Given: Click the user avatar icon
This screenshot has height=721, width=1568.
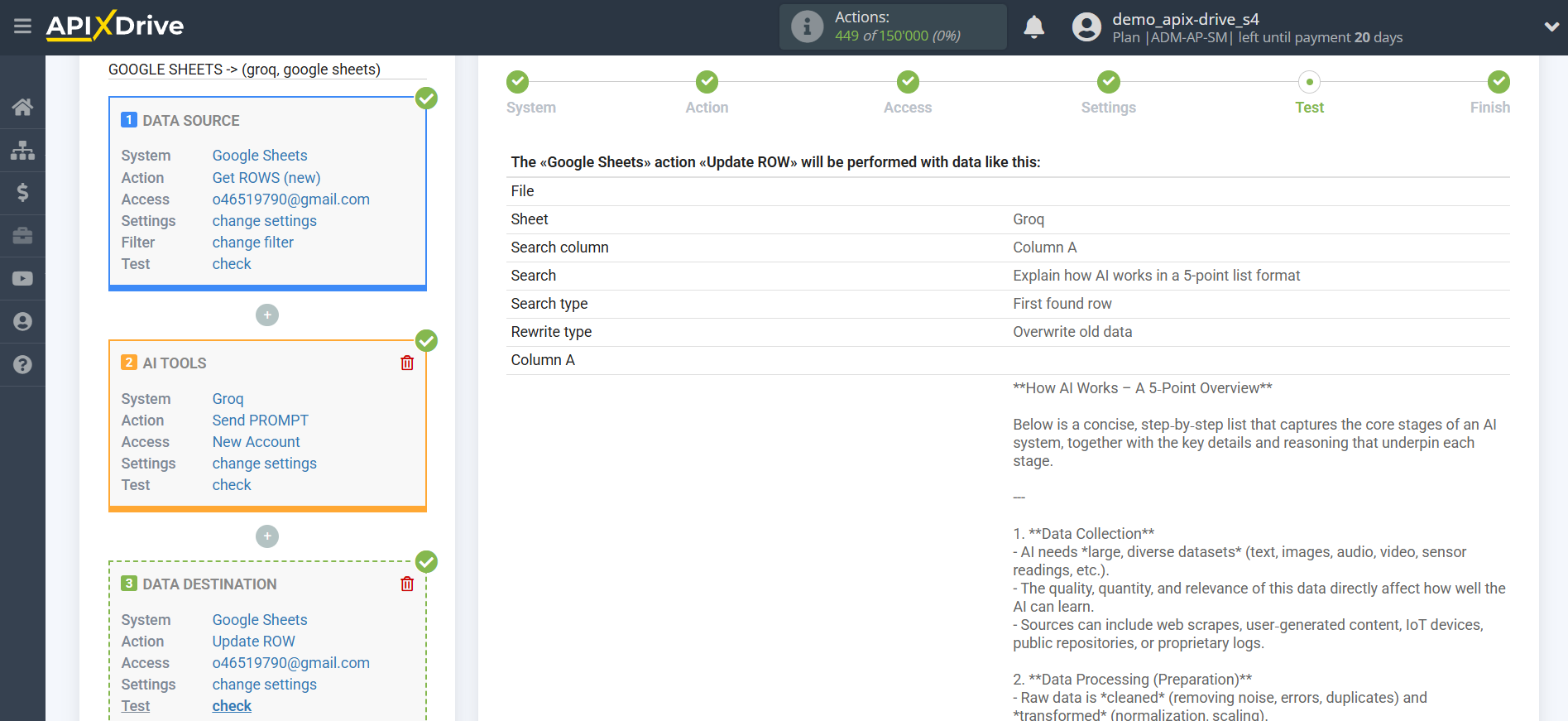Looking at the screenshot, I should [1086, 27].
